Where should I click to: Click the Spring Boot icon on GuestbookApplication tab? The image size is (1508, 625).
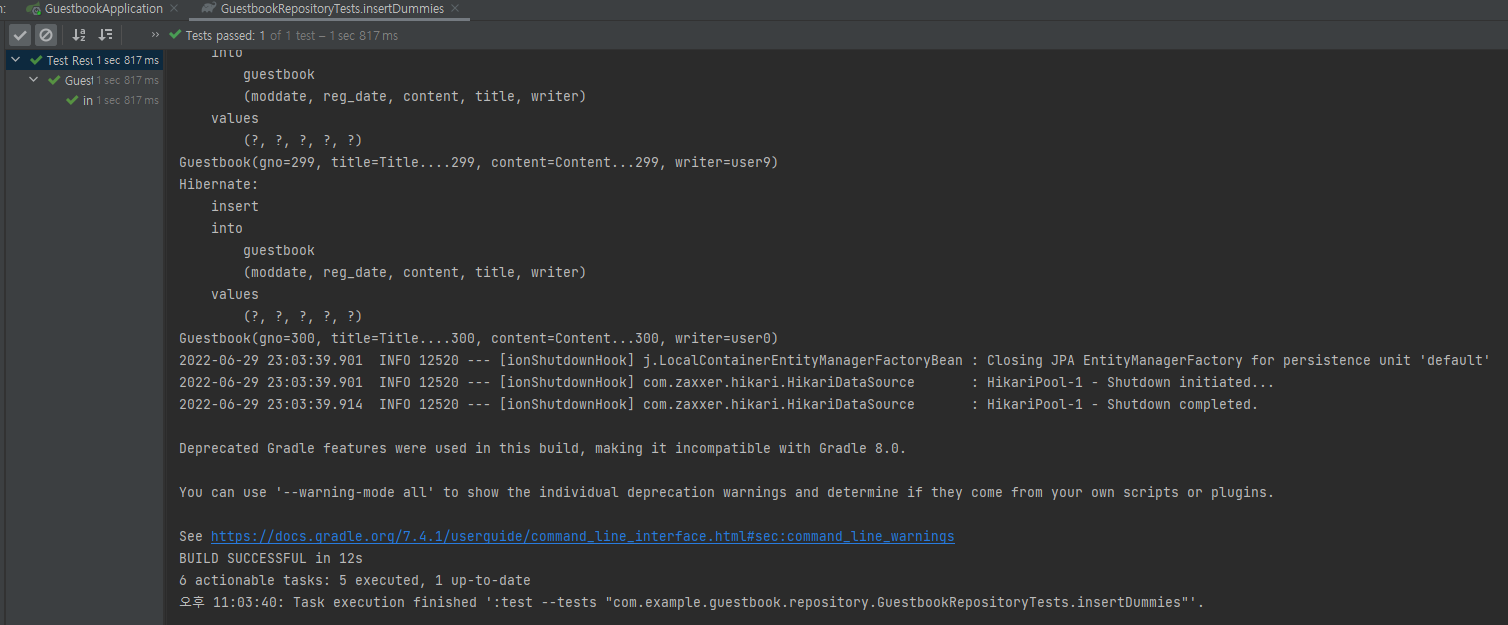click(34, 8)
